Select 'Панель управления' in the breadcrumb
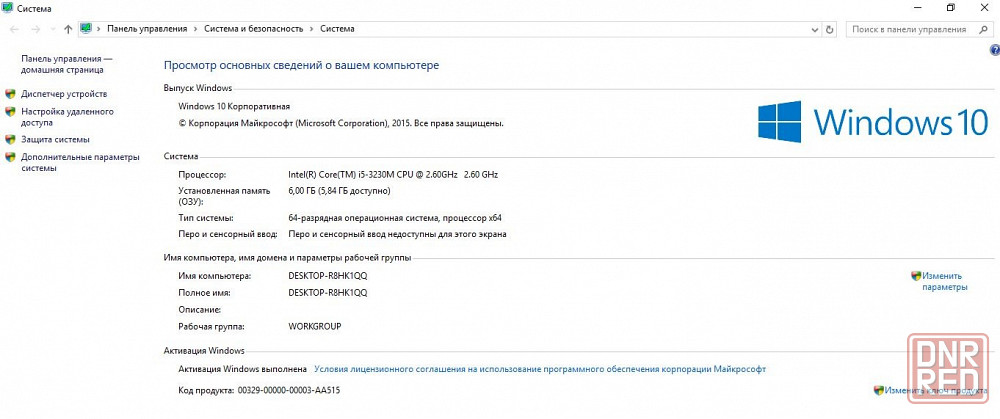 (147, 29)
